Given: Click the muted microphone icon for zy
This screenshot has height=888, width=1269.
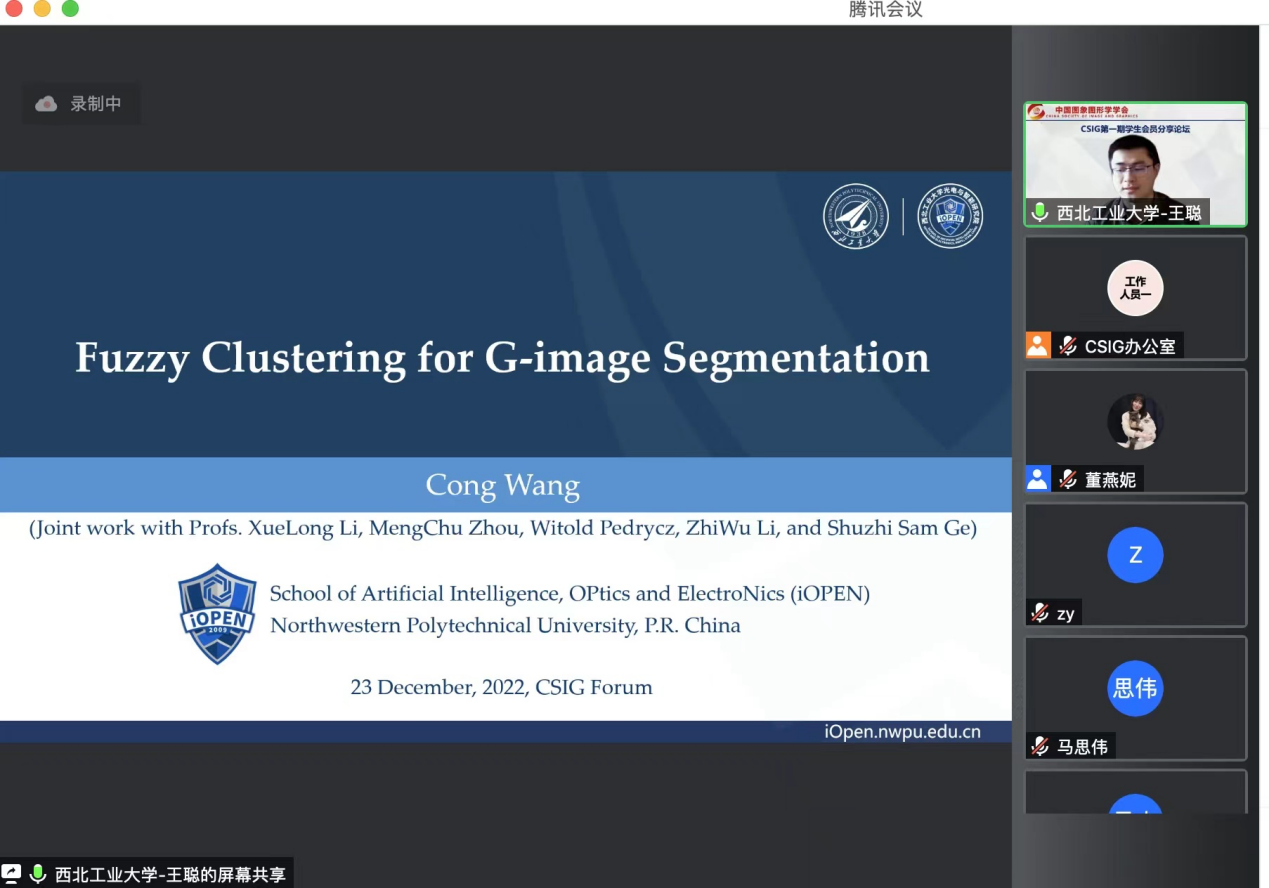Looking at the screenshot, I should (x=1040, y=613).
